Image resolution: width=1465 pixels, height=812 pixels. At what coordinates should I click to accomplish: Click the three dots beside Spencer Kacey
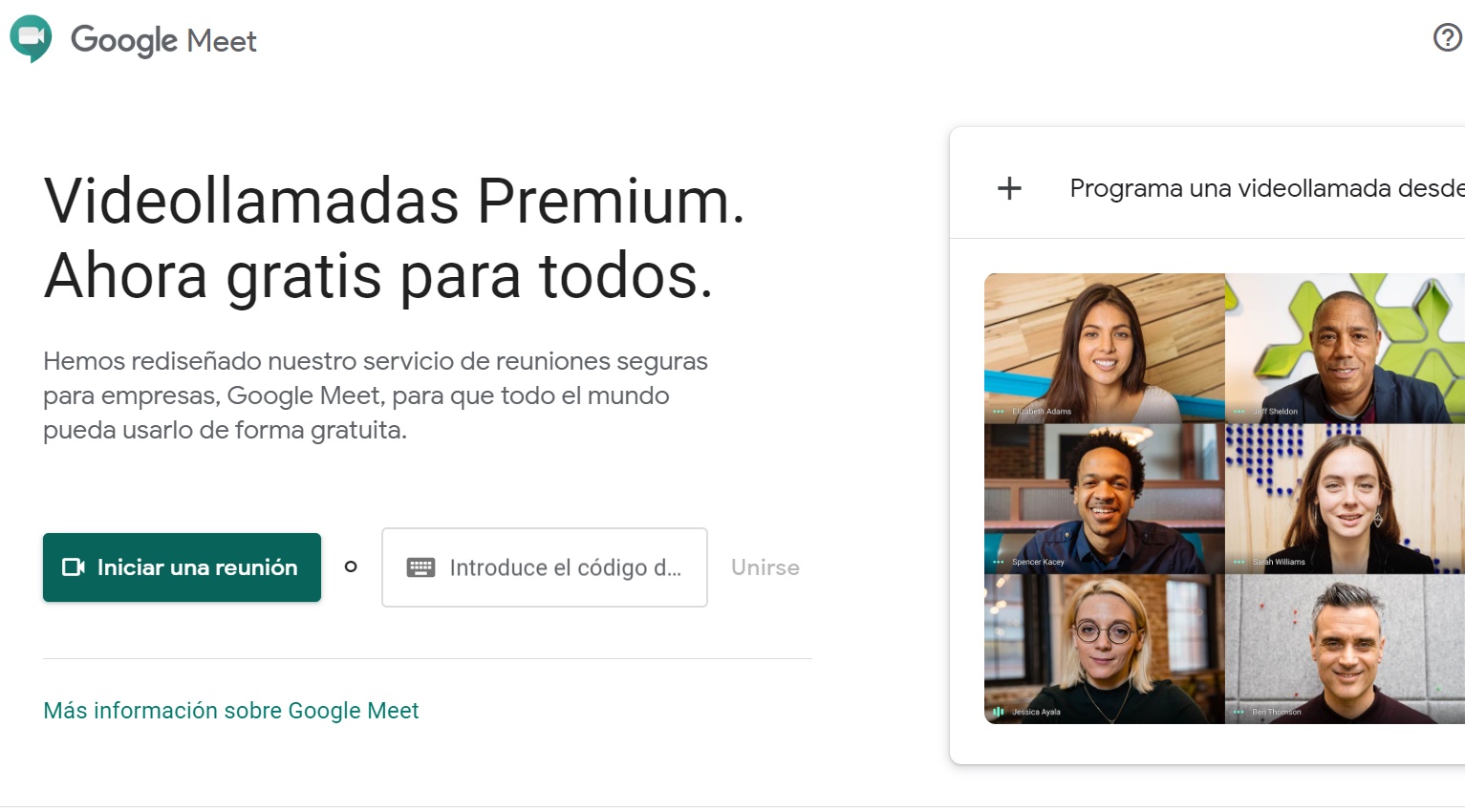999,562
